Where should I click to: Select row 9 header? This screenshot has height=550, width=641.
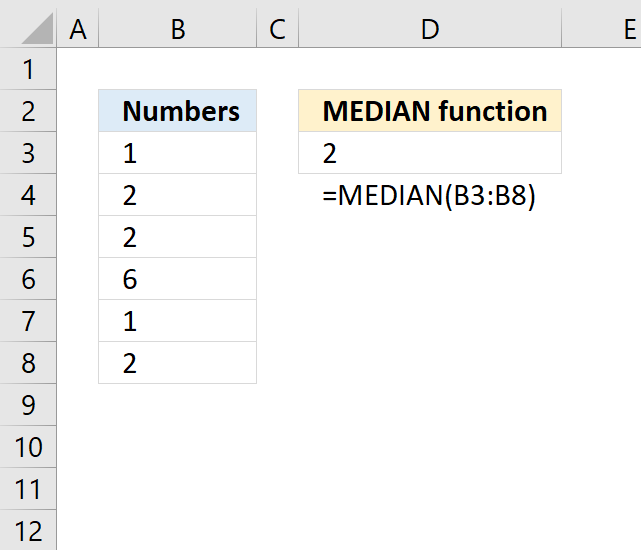tap(28, 405)
